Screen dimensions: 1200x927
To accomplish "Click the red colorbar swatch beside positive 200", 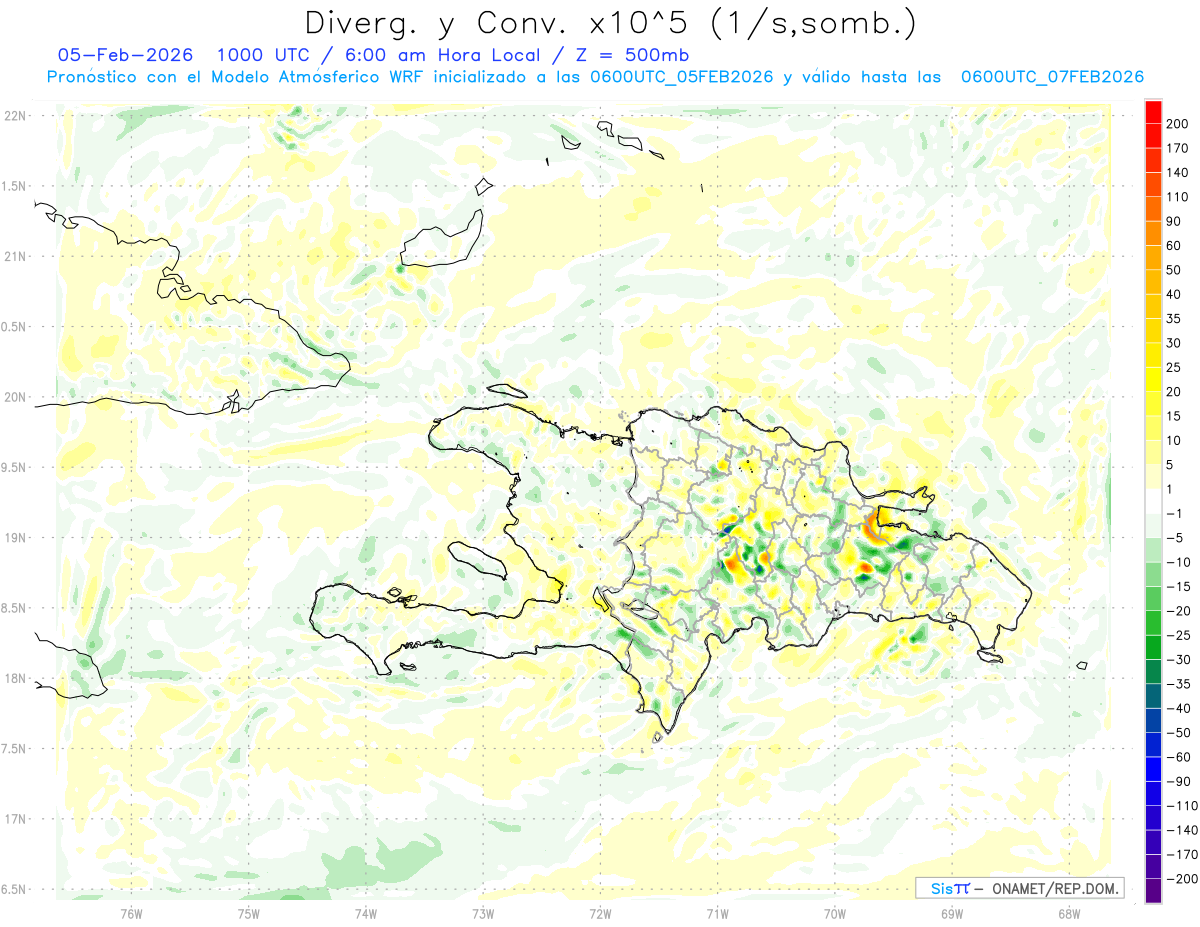I will click(1153, 111).
